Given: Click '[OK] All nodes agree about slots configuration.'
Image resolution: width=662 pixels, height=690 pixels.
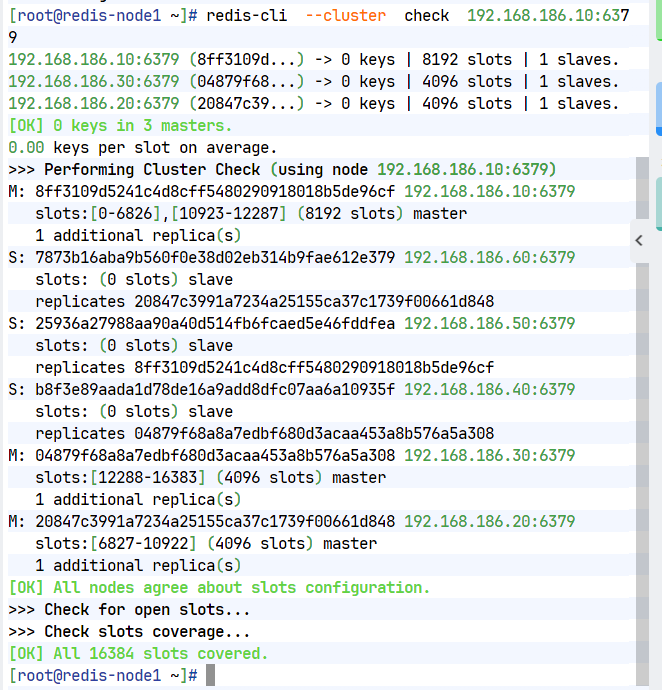Looking at the screenshot, I should click(219, 588).
